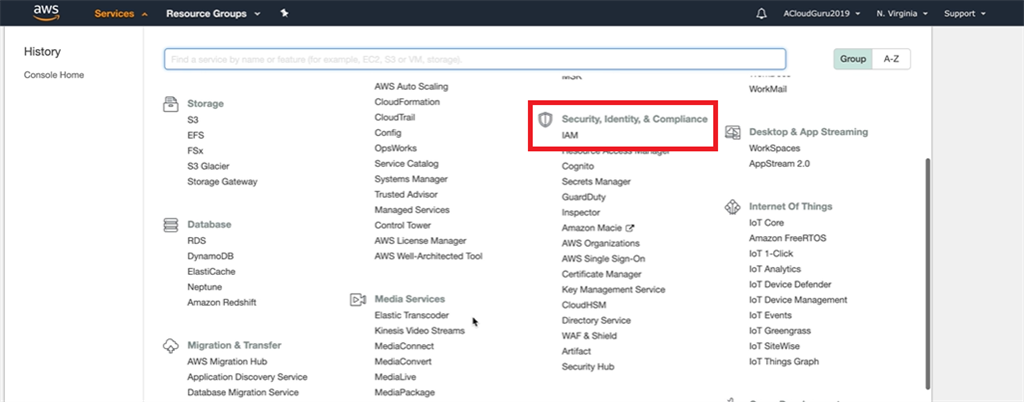
Task: Open the notifications bell
Action: tap(762, 14)
